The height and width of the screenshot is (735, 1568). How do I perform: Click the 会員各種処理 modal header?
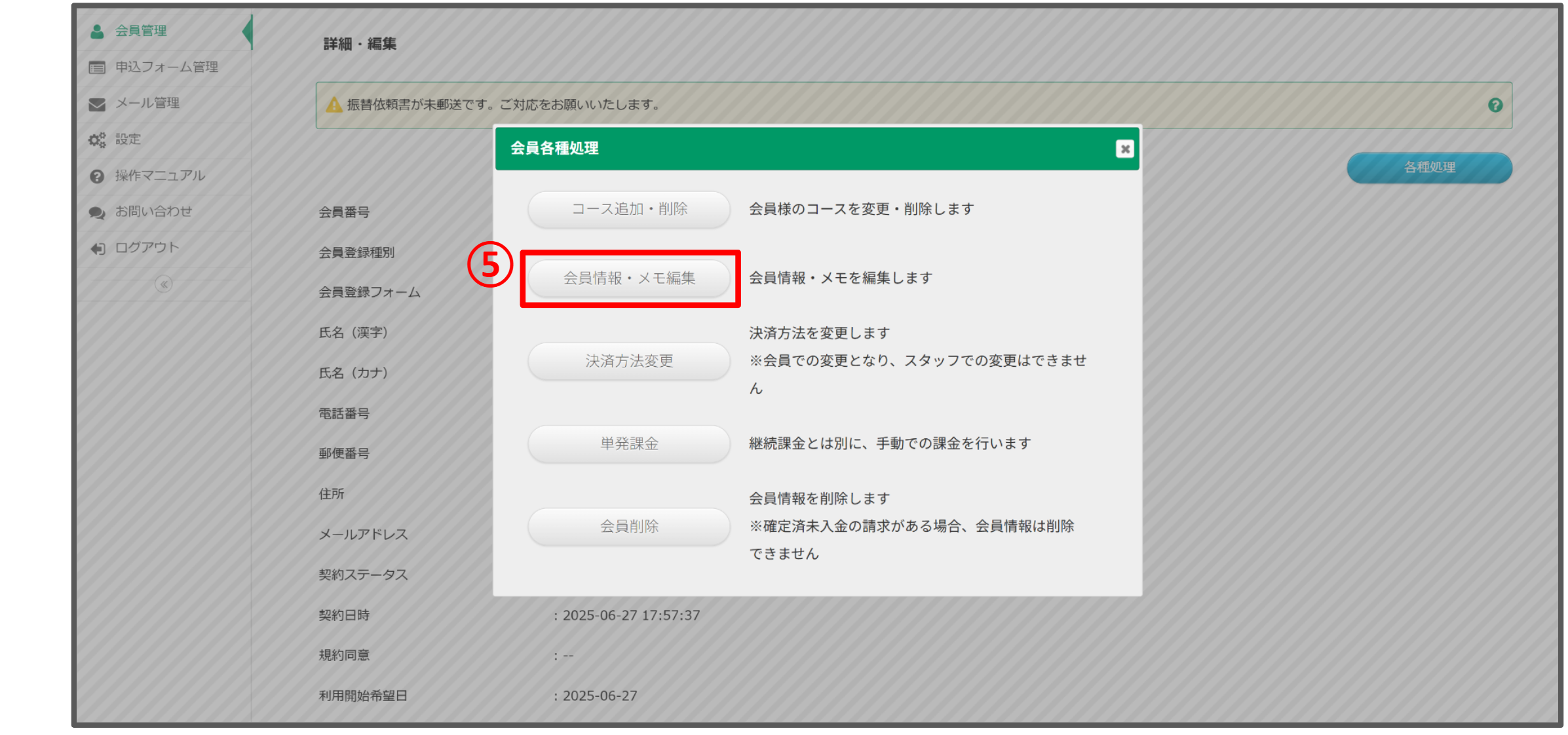click(554, 148)
